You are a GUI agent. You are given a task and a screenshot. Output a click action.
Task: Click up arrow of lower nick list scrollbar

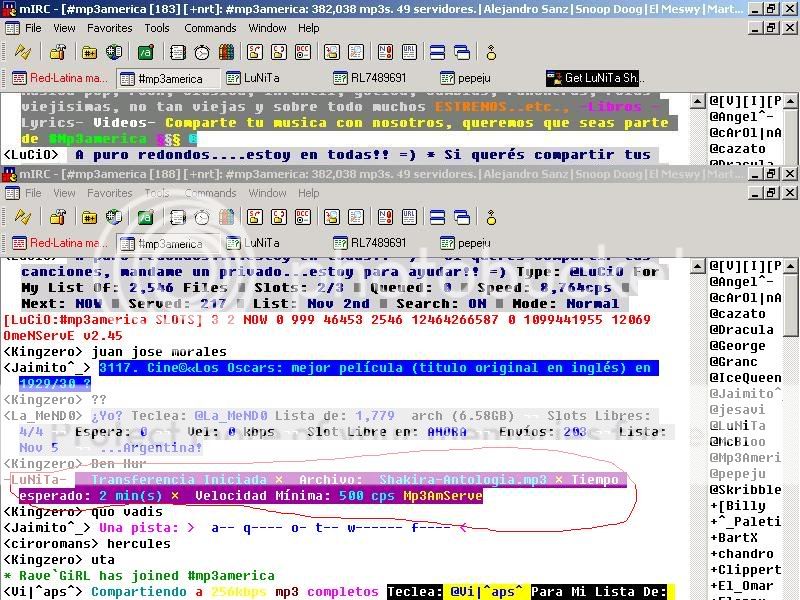click(x=790, y=266)
